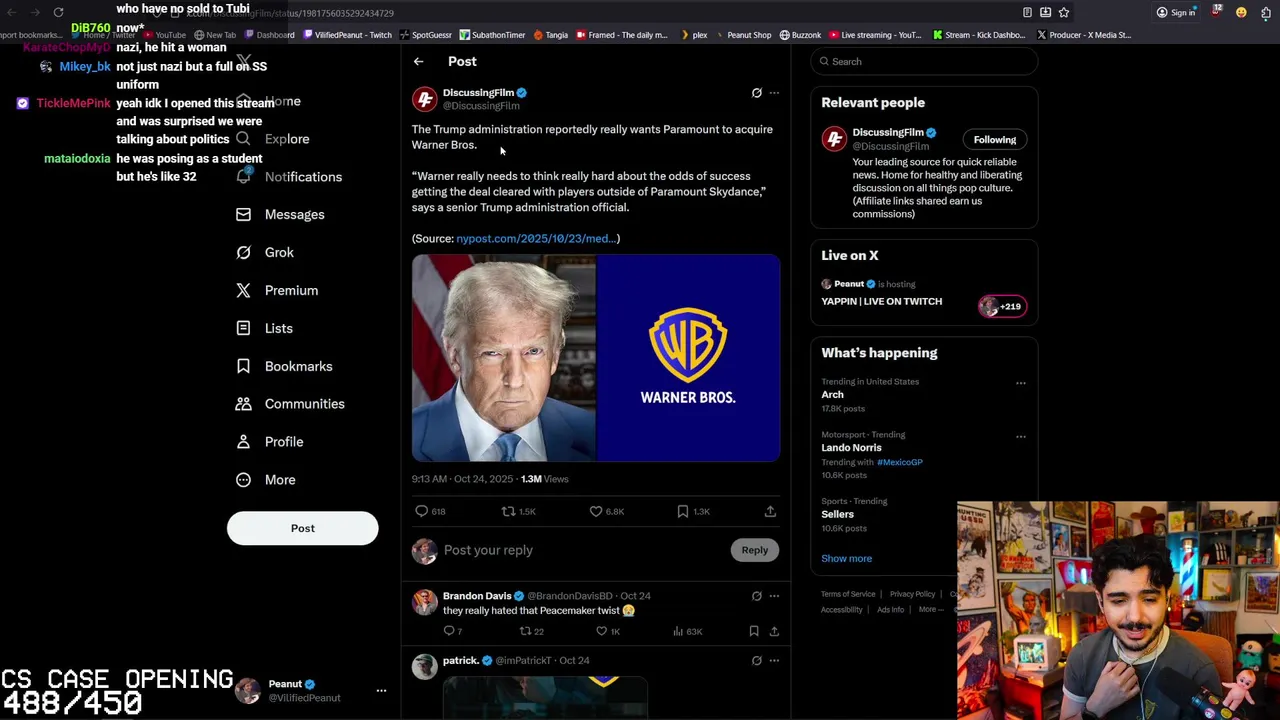Open more options on Brandon Davis's reply
The image size is (1280, 720).
tap(774, 596)
